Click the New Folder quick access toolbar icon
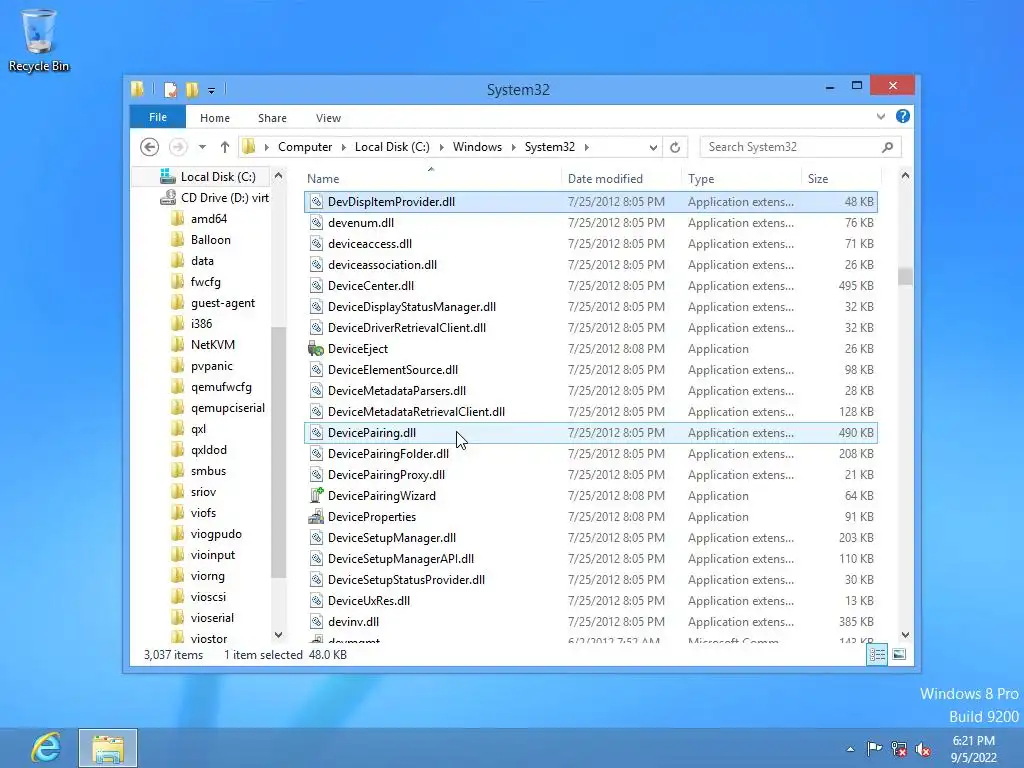The image size is (1024, 768). [x=192, y=89]
